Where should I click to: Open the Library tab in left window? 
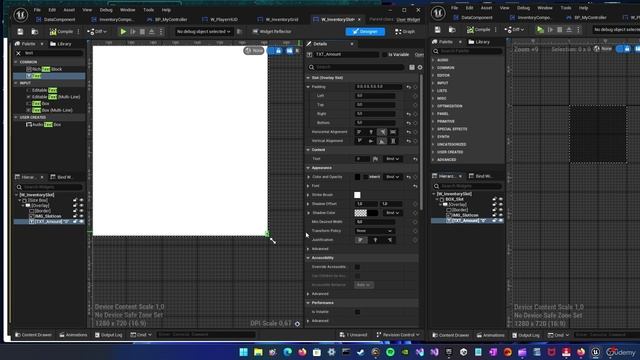(x=61, y=44)
